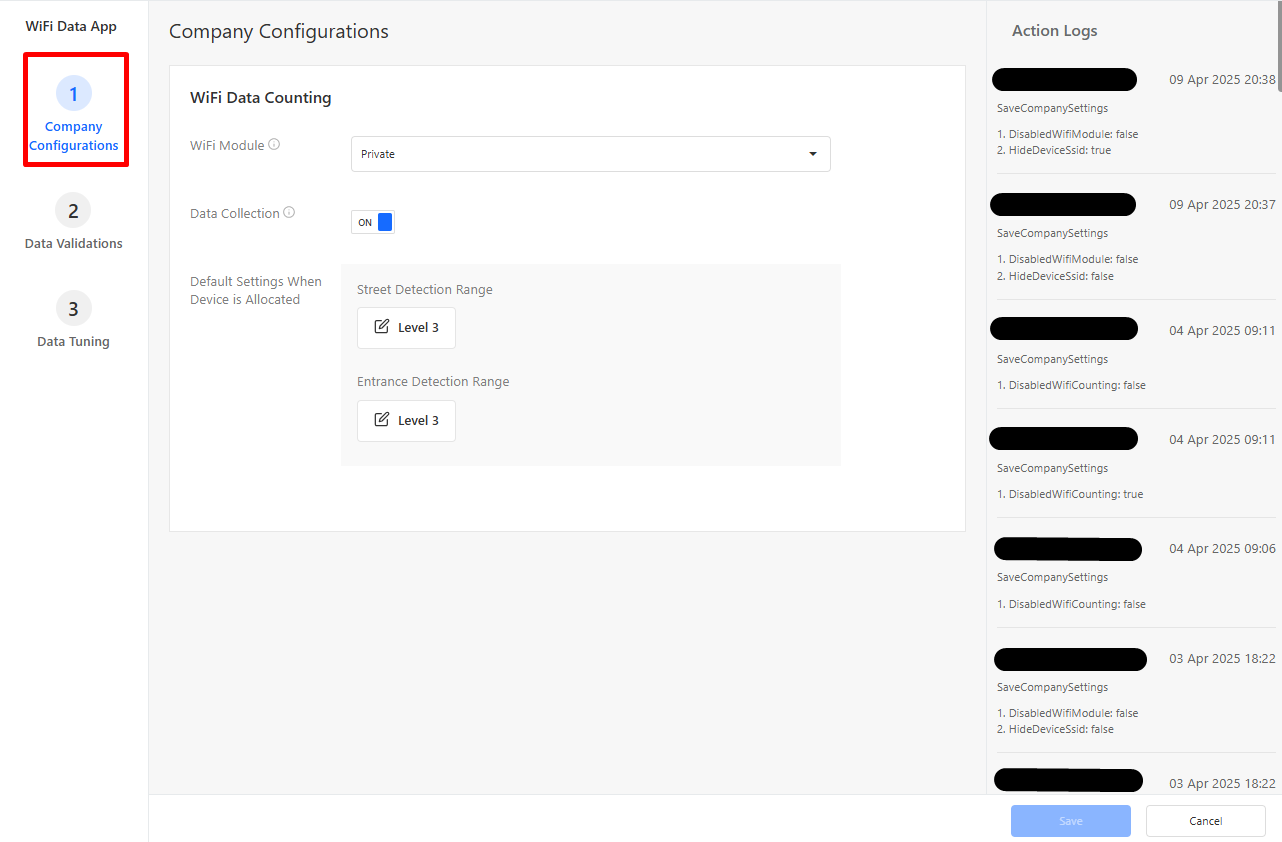This screenshot has height=842, width=1282.
Task: Click the Entrance Detection Range Level 3 text
Action: coord(418,421)
